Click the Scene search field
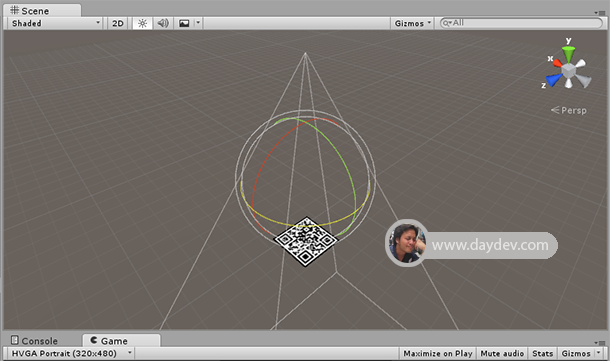Viewport: 610px width, 361px height. [x=521, y=23]
